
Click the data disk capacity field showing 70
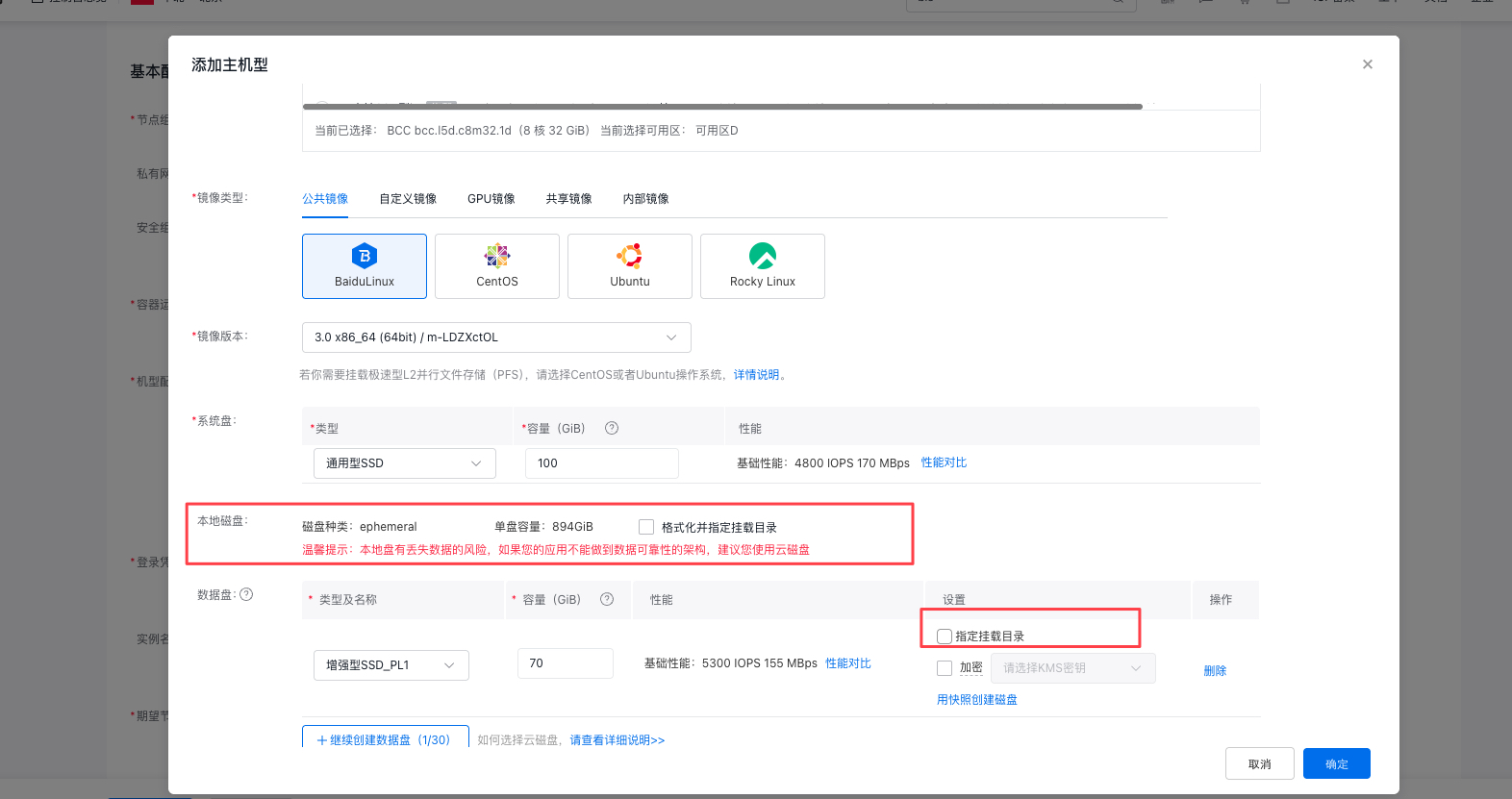click(x=566, y=663)
